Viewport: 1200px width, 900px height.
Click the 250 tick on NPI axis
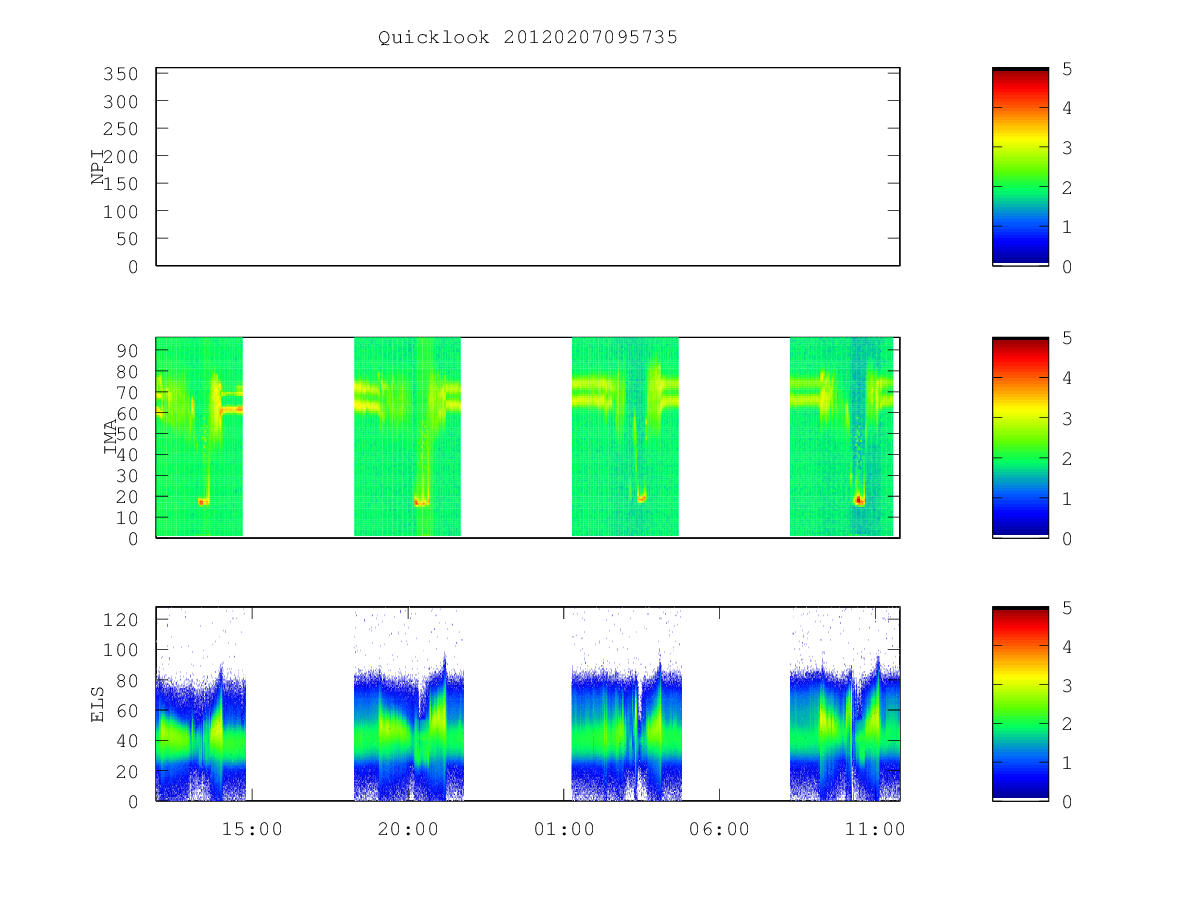[x=119, y=129]
